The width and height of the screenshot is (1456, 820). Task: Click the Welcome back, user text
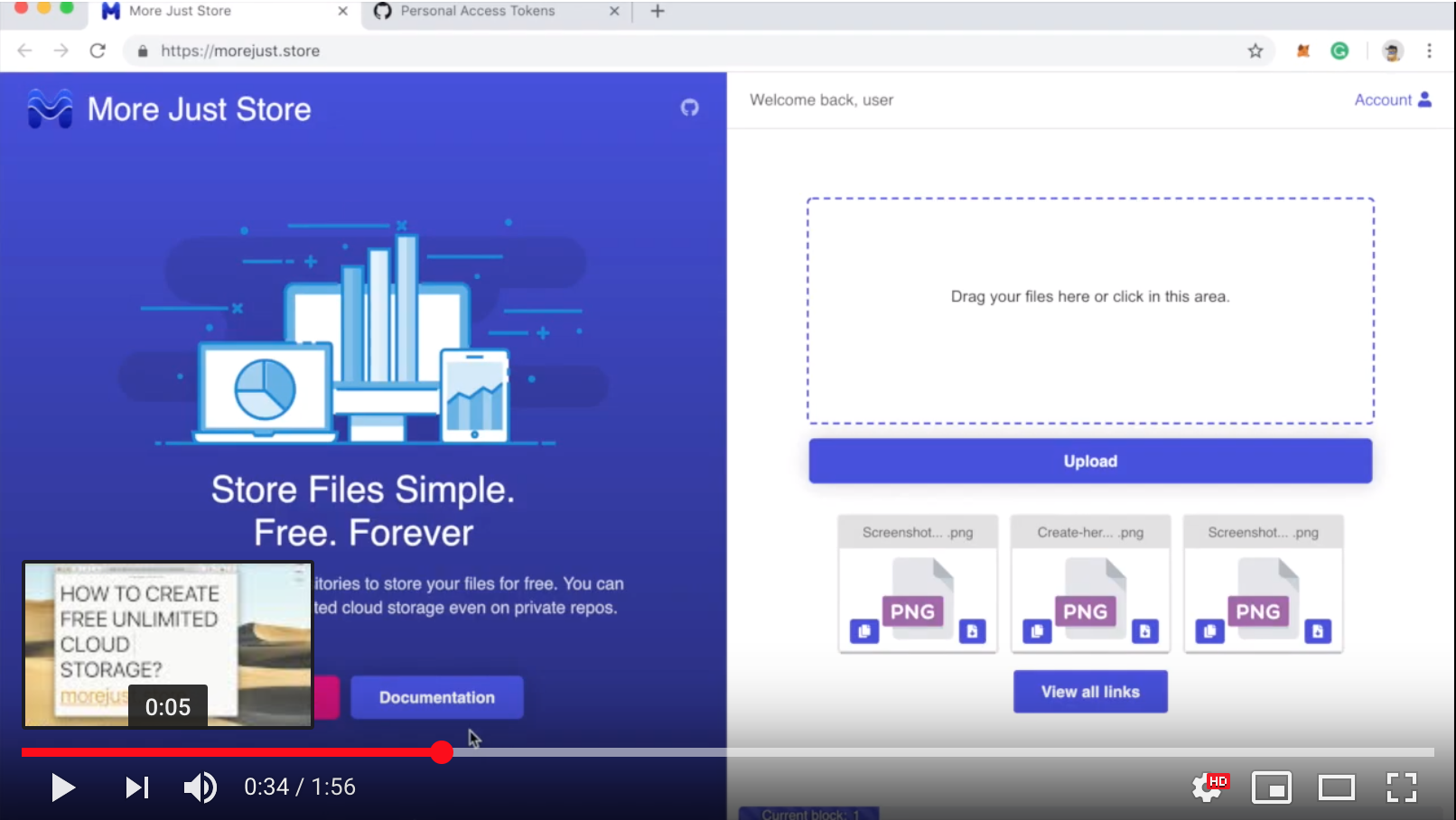[x=821, y=100]
